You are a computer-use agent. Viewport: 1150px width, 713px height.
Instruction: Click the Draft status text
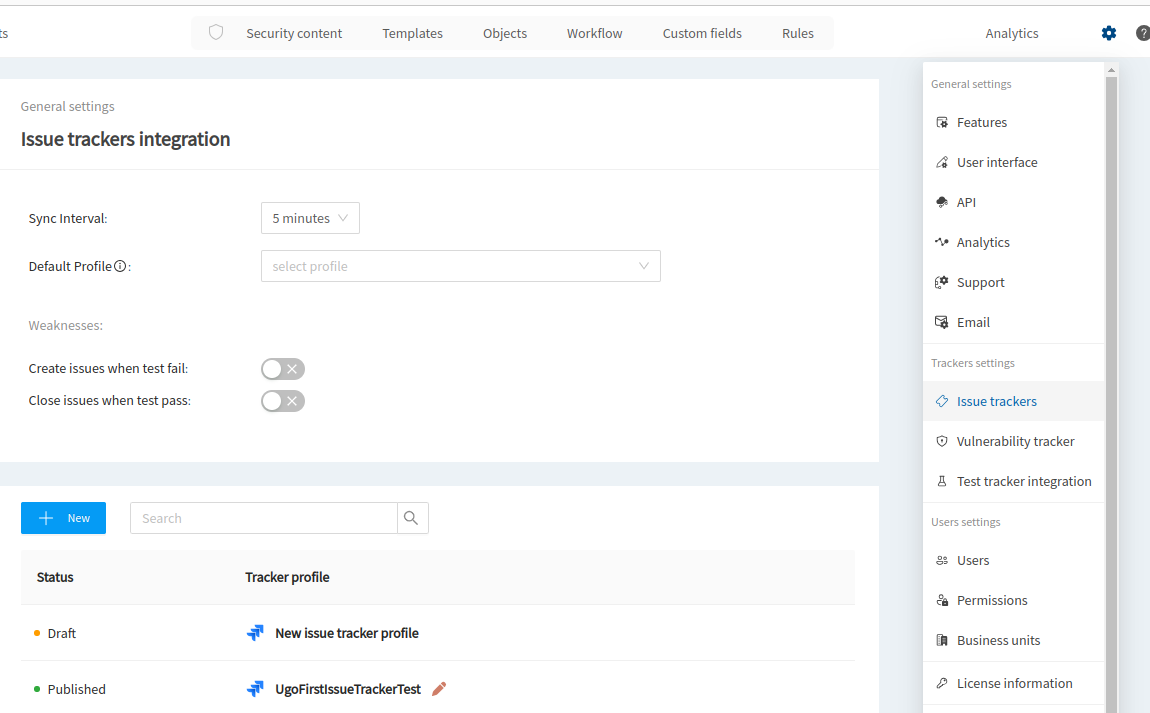62,633
